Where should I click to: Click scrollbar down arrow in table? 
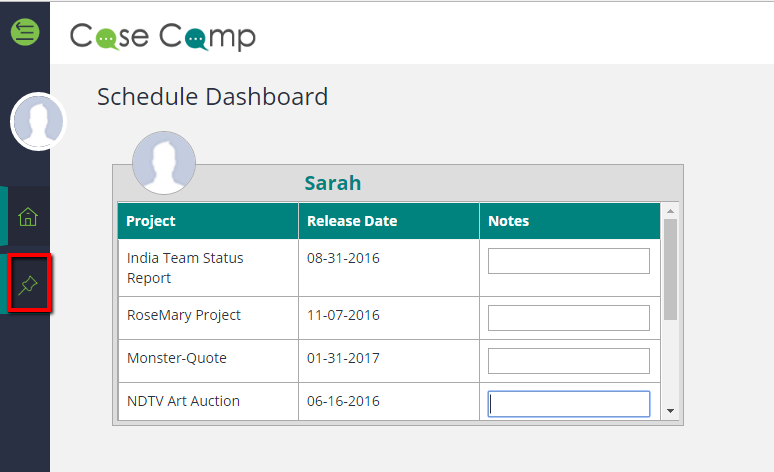(670, 411)
